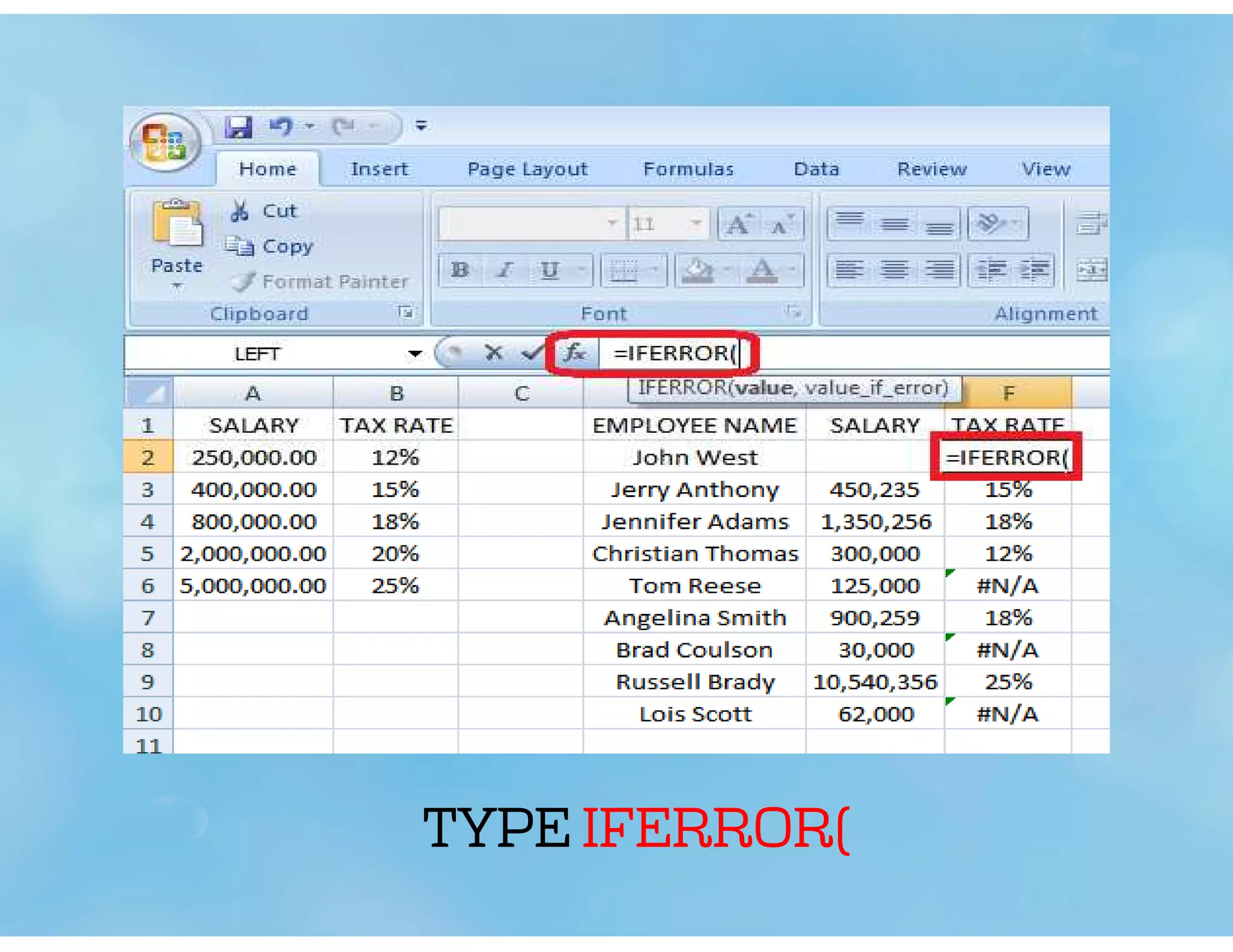Click the Copy icon in Clipboard

(240, 246)
